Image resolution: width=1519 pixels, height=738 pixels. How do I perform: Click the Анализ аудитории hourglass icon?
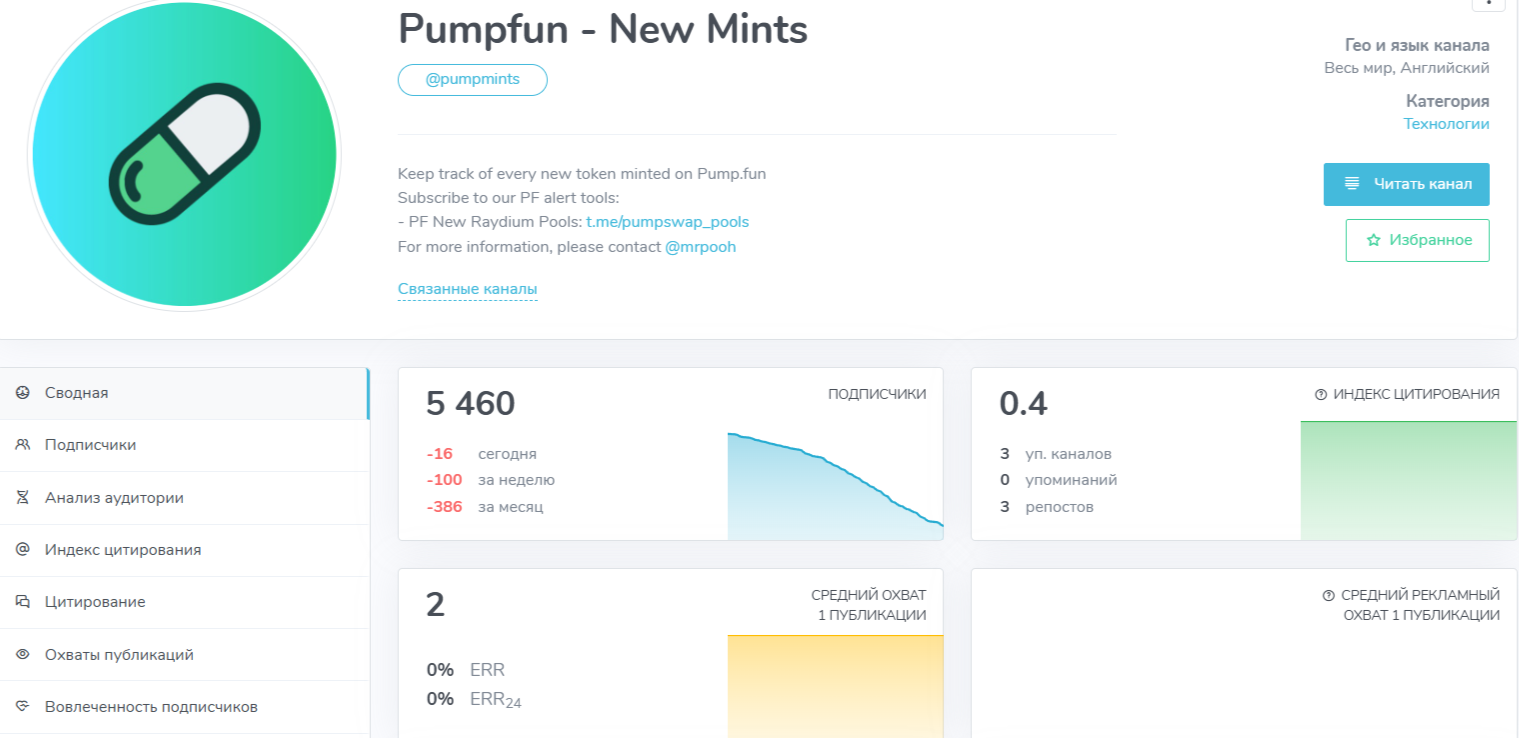(x=22, y=497)
